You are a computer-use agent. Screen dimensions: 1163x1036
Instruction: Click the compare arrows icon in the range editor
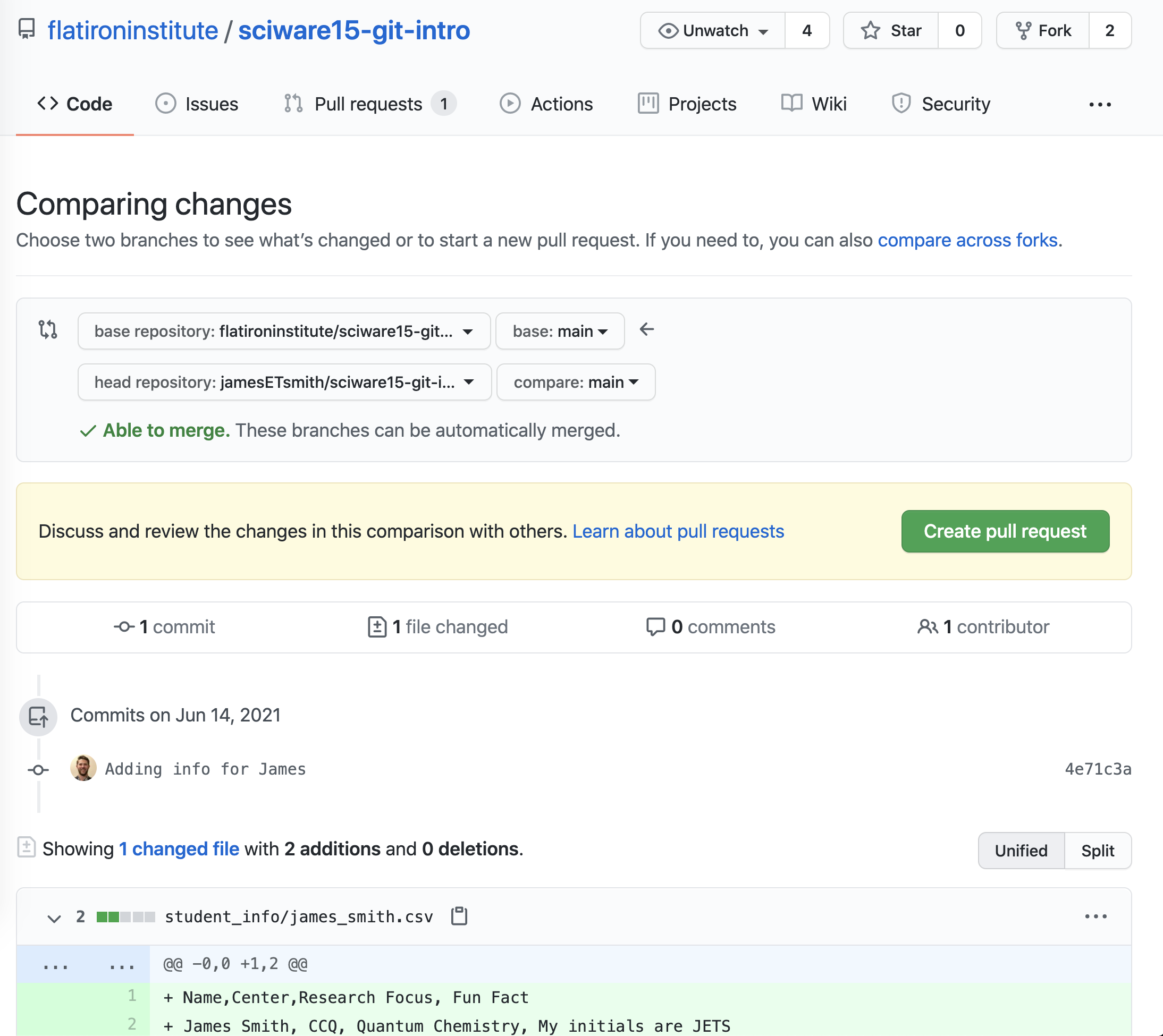48,329
